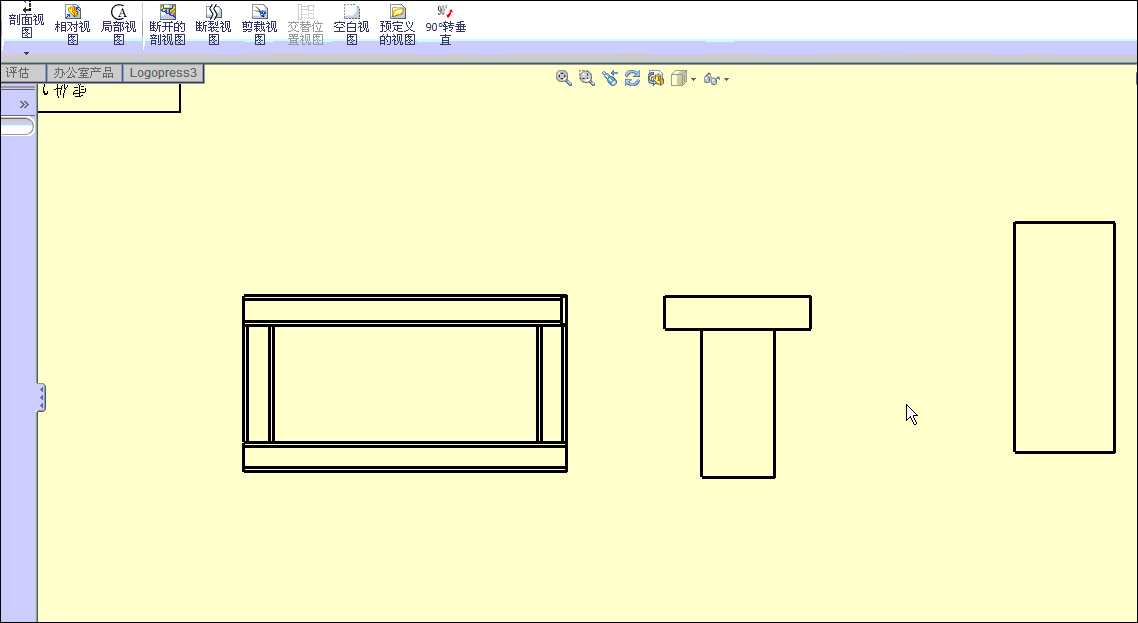Open the Hide/Show Items dropdown arrow
Screen dimensions: 1138x623
[x=726, y=79]
